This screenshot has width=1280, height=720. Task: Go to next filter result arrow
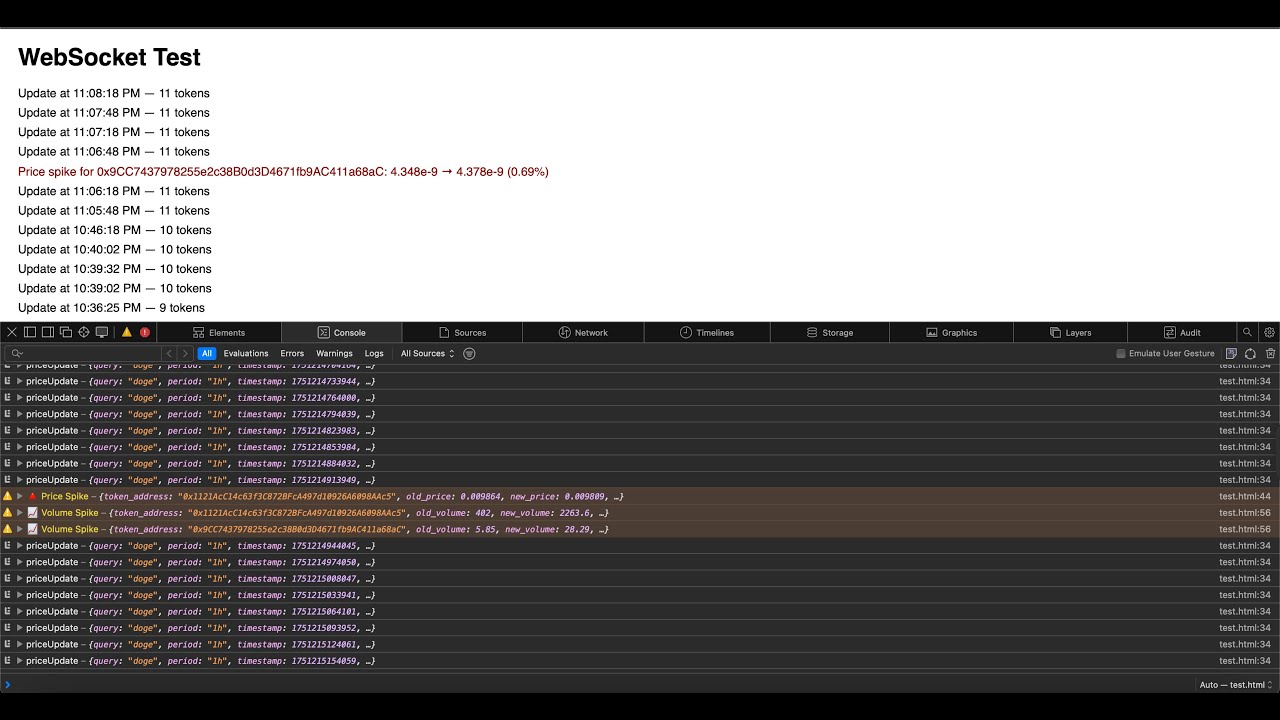coord(185,353)
